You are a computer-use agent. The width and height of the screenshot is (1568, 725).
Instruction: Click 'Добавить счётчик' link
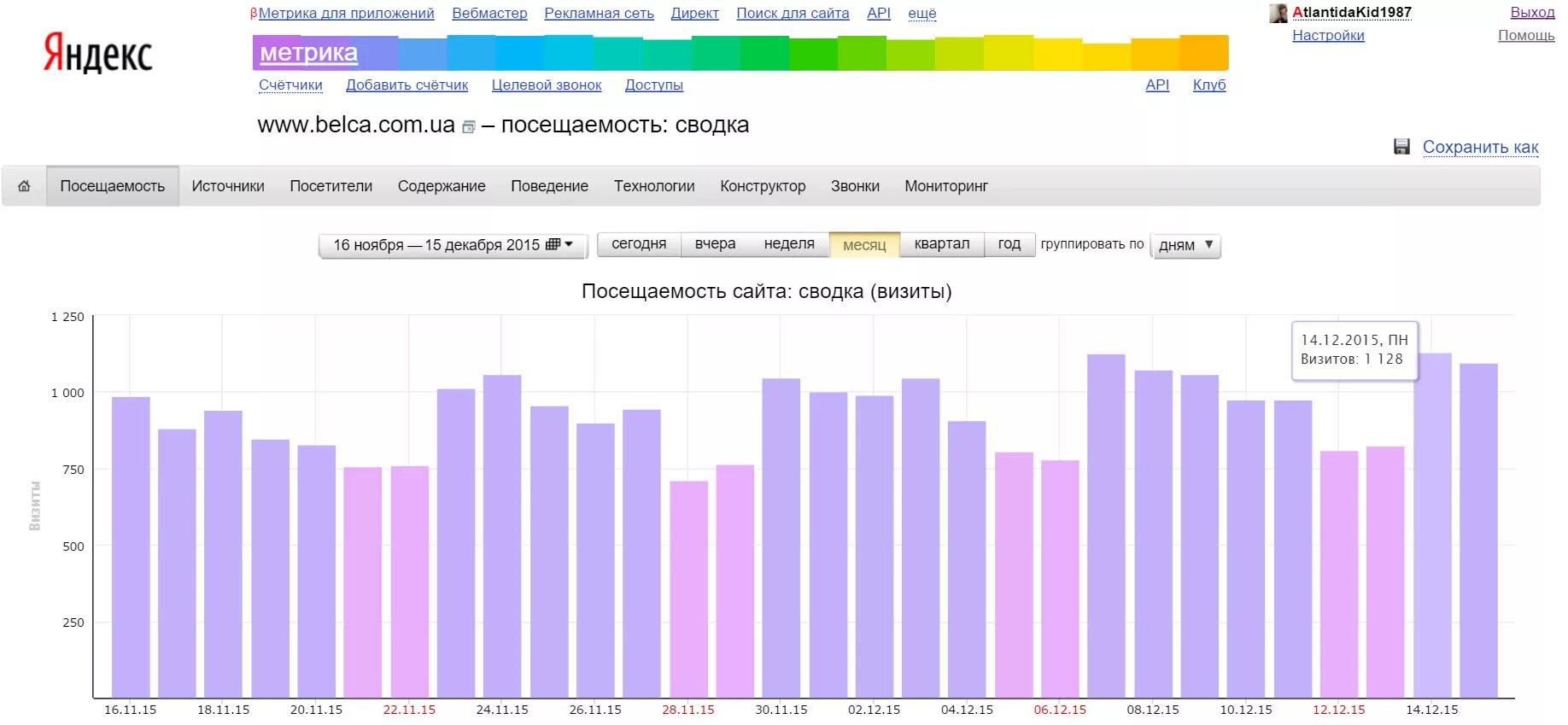pyautogui.click(x=407, y=85)
